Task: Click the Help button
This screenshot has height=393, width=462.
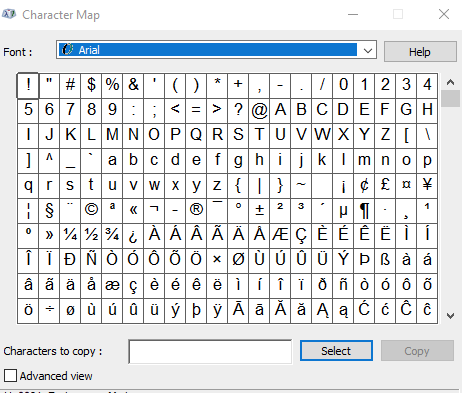Action: click(x=420, y=52)
